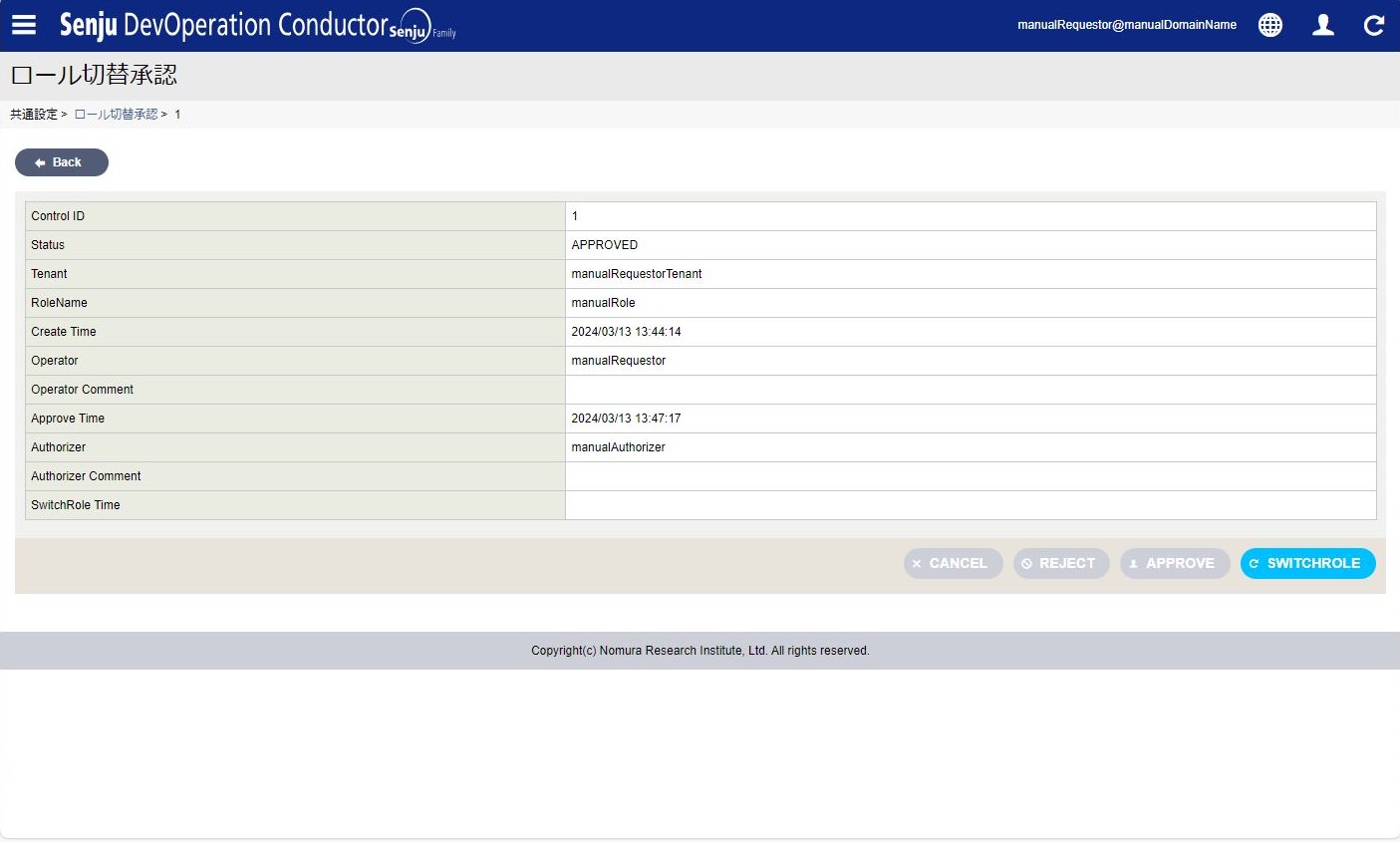Viewport: 1400px width, 842px height.
Task: Select the manualAuthorizer value
Action: pos(618,447)
